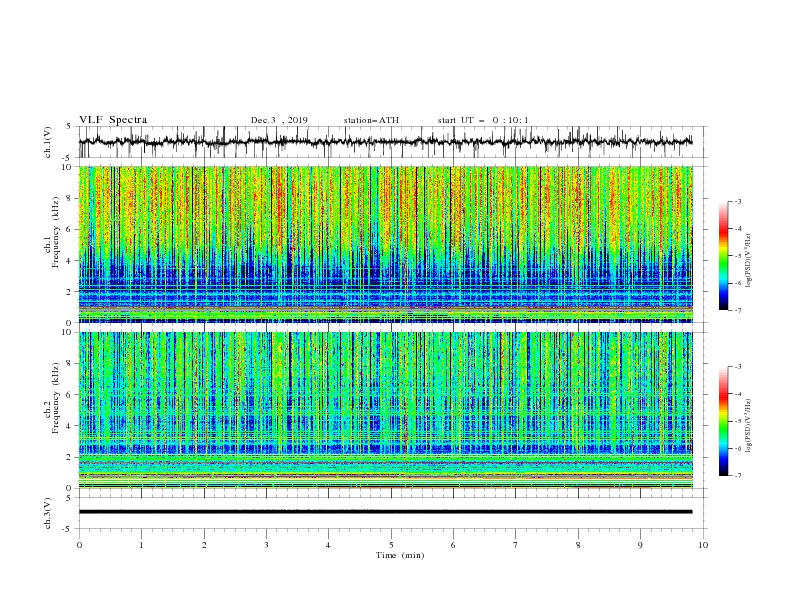This screenshot has width=792, height=612.
Task: Click the ch.2 colorbar "log(PSD)(V²/Hz)" label
Action: click(x=749, y=426)
